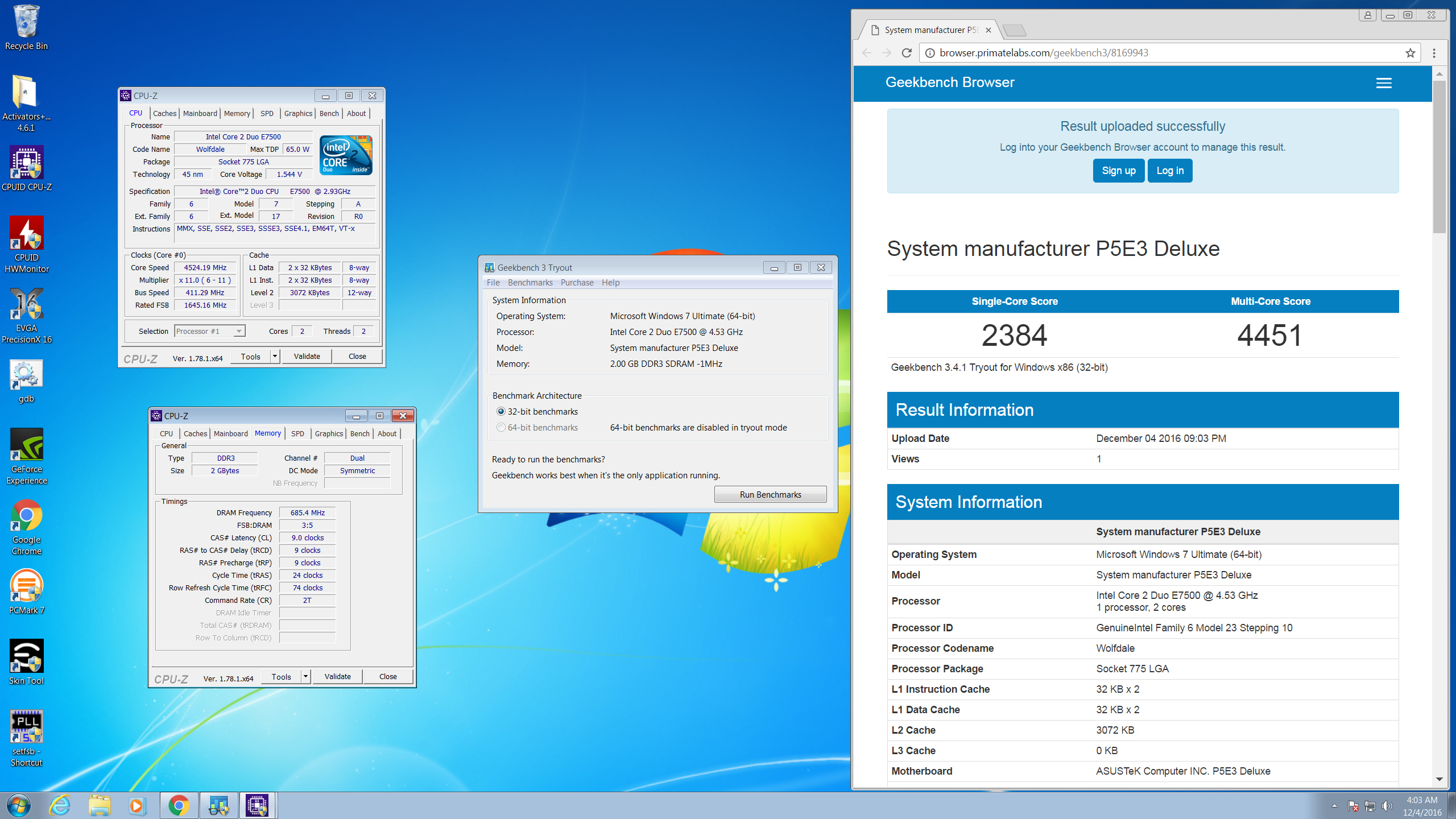Open the setfsb Shortcut desktop icon
Image resolution: width=1456 pixels, height=819 pixels.
(x=26, y=738)
